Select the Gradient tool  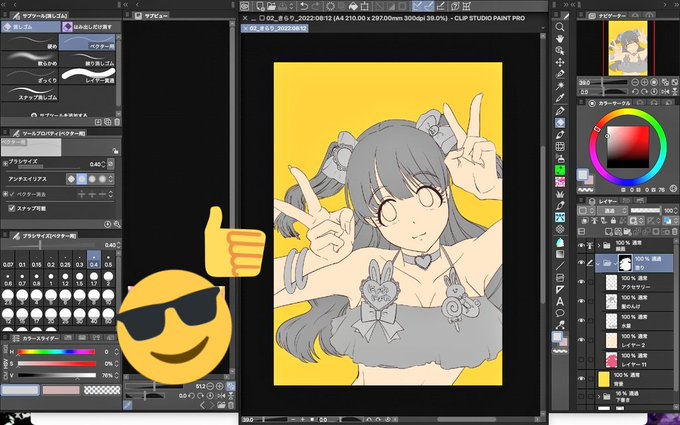tap(560, 254)
